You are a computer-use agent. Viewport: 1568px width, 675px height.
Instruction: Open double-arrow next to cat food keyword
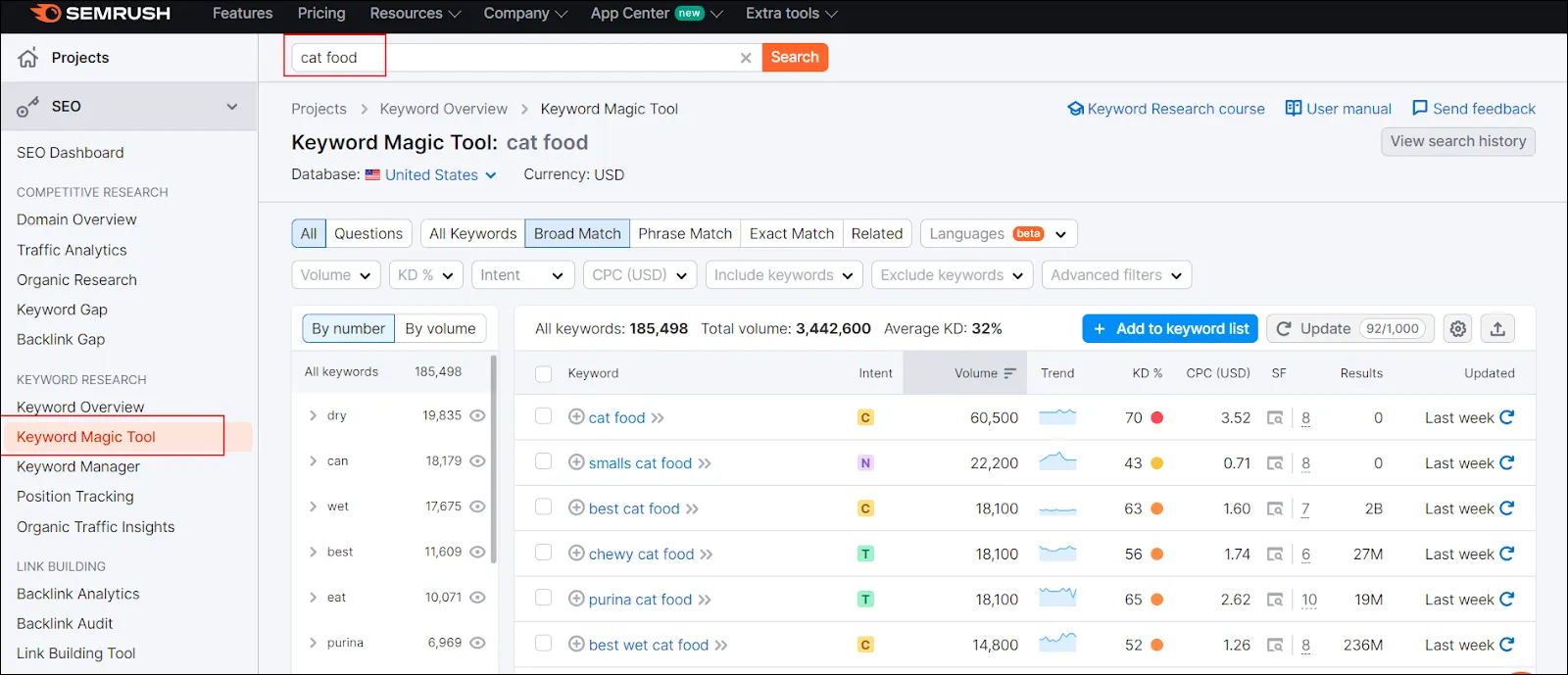pyautogui.click(x=658, y=418)
